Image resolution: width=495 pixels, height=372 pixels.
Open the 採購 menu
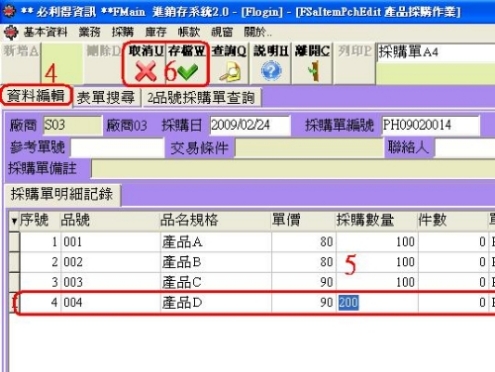click(x=122, y=32)
